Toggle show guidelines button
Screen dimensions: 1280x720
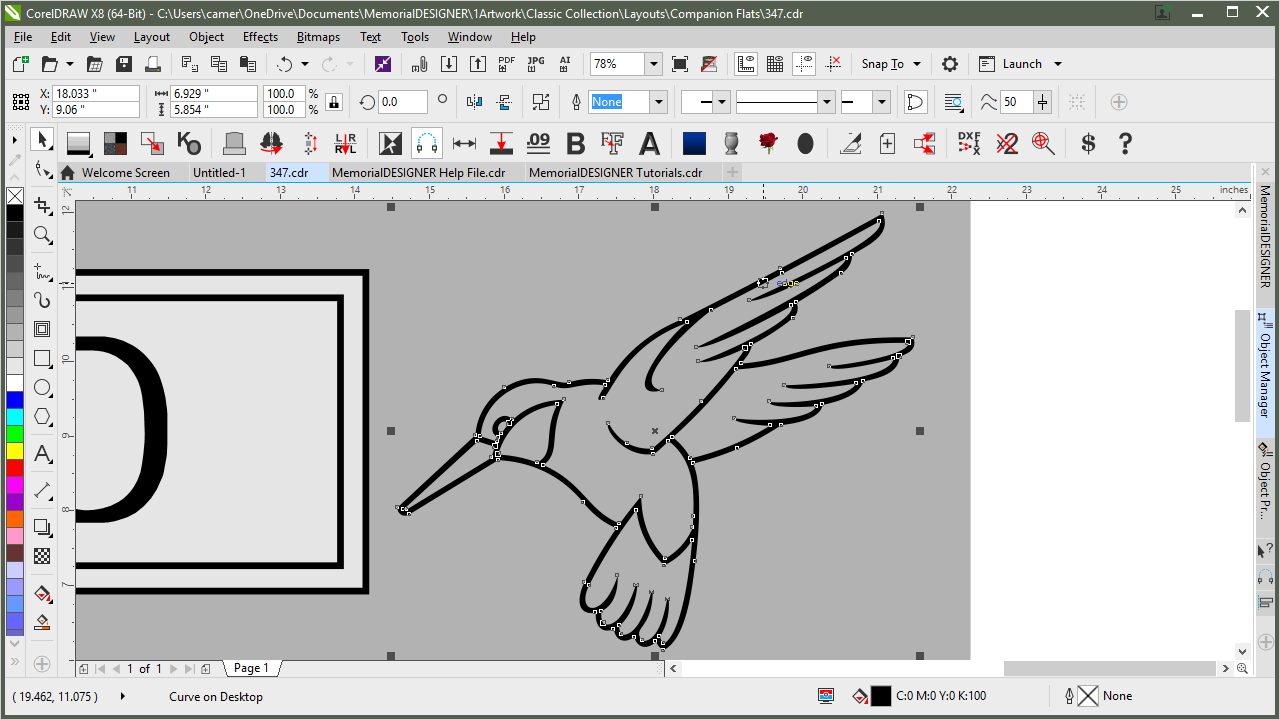[x=804, y=64]
